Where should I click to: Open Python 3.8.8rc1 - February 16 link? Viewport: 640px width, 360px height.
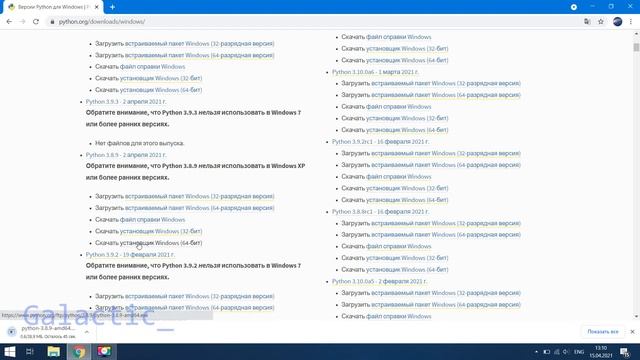tap(380, 212)
